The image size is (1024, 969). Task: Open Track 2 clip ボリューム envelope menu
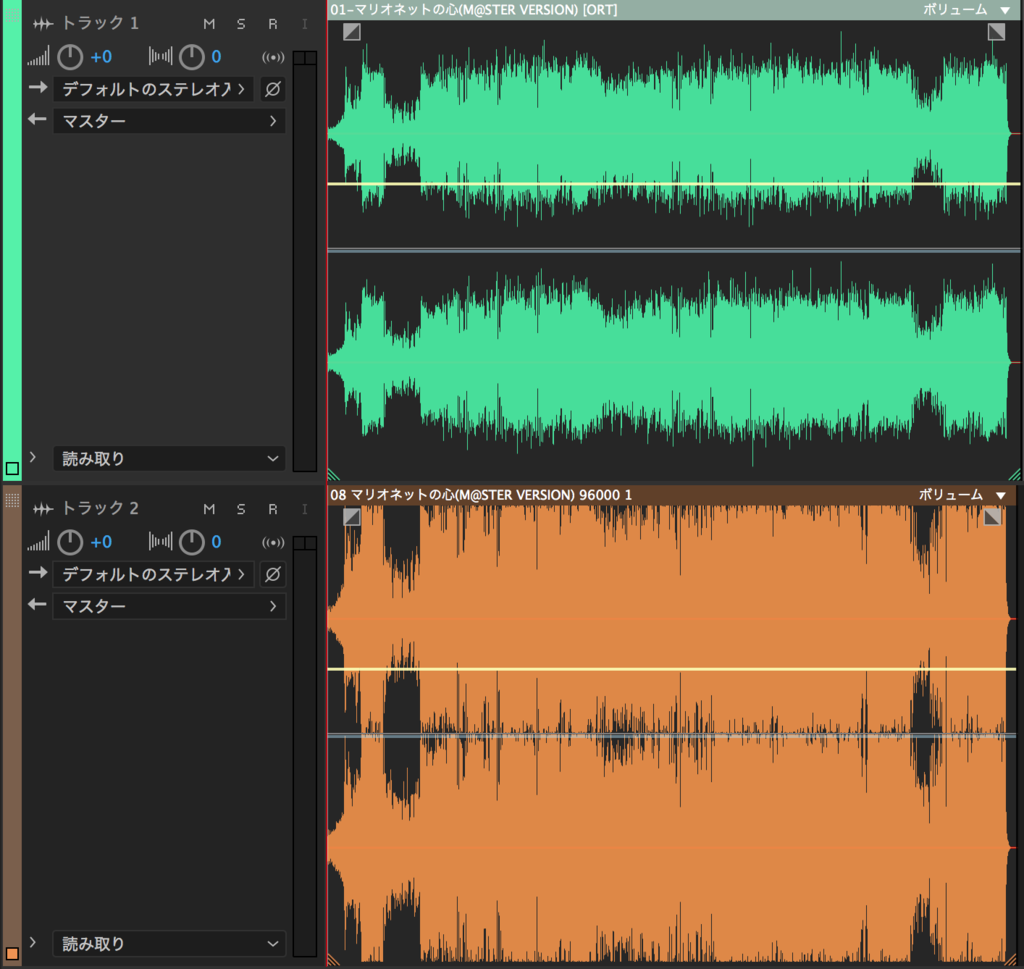963,495
